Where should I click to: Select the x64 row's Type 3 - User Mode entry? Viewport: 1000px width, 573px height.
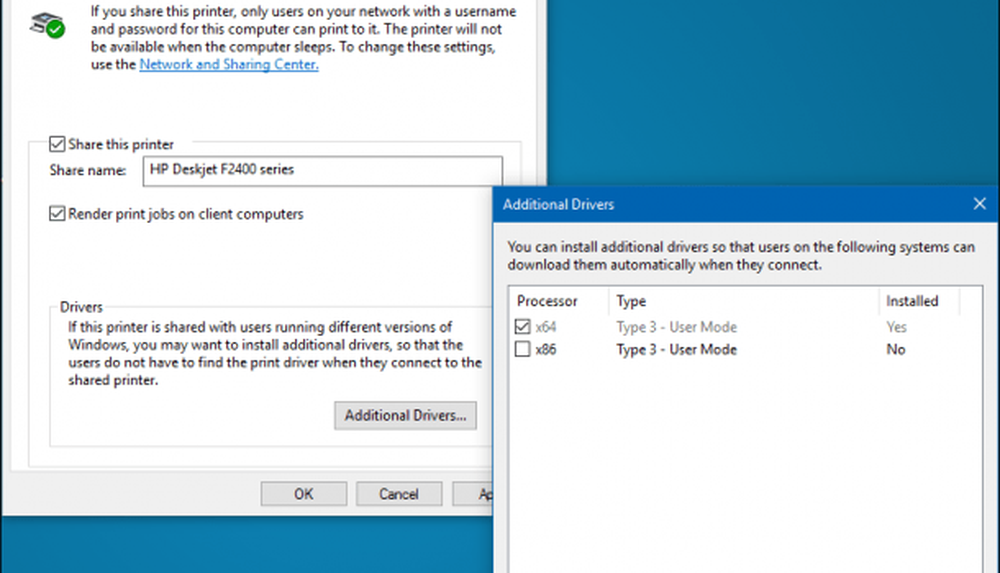coord(676,327)
